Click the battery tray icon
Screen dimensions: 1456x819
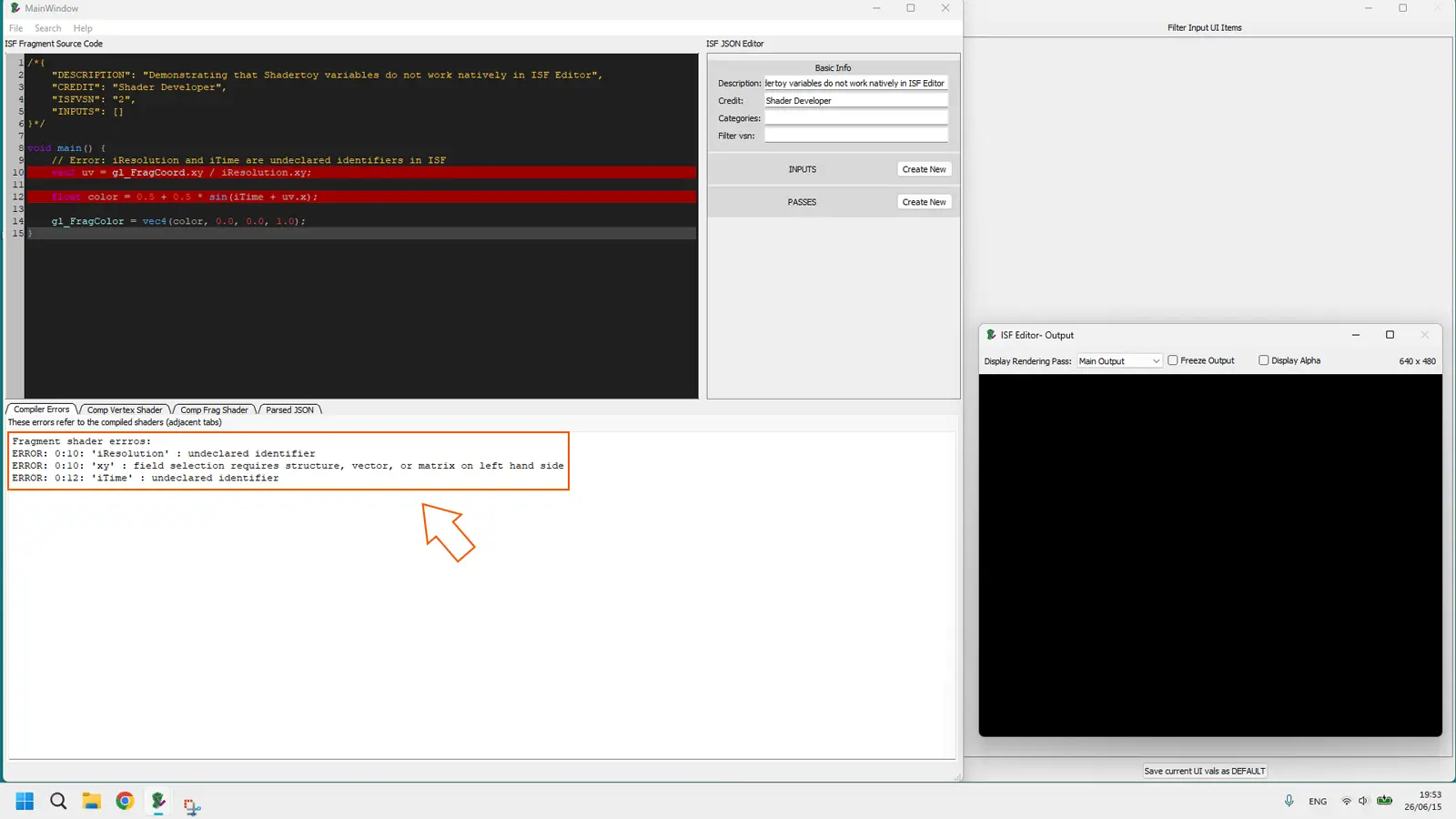click(1384, 801)
